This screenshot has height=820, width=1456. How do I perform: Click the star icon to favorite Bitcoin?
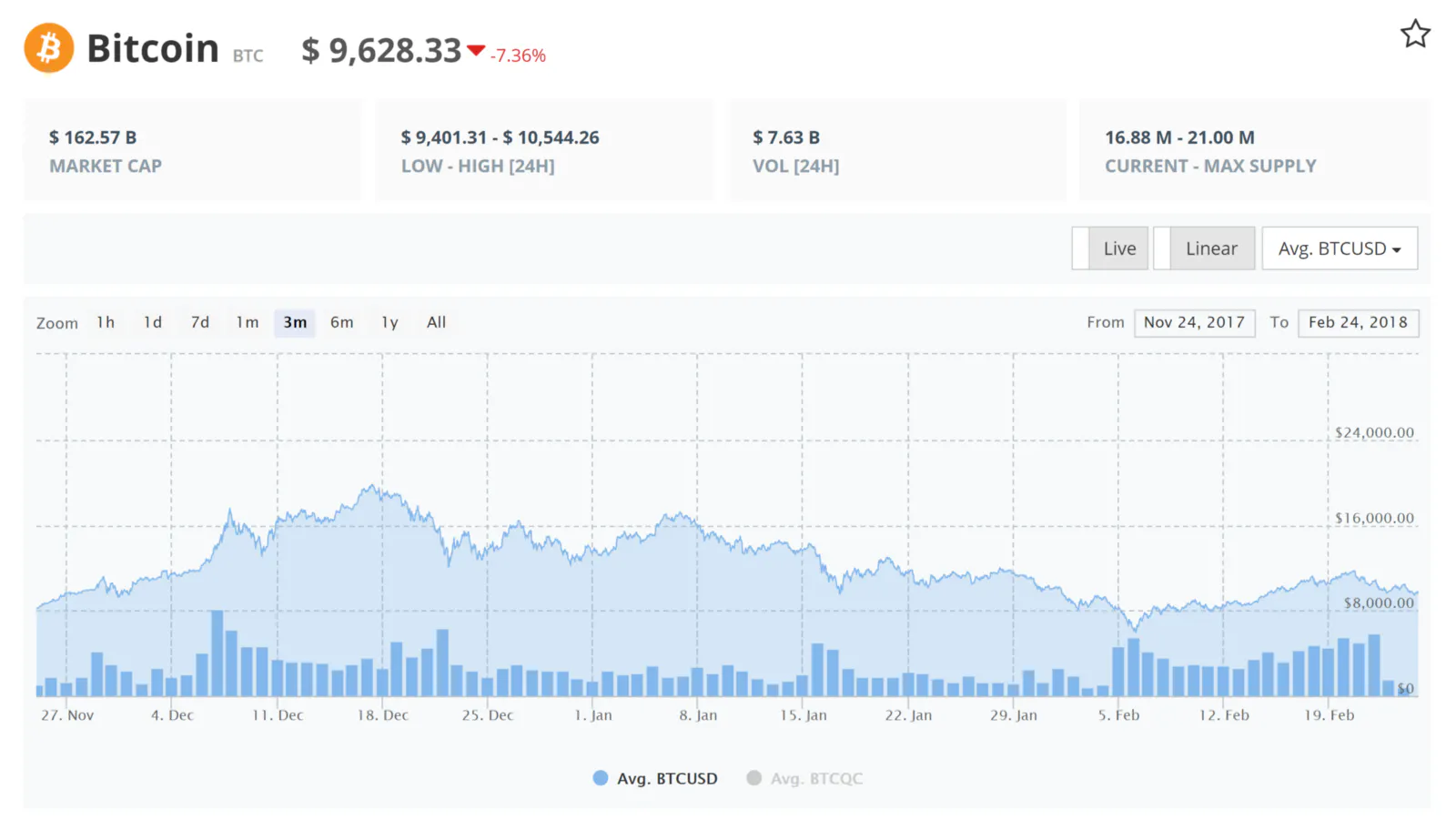1416,34
